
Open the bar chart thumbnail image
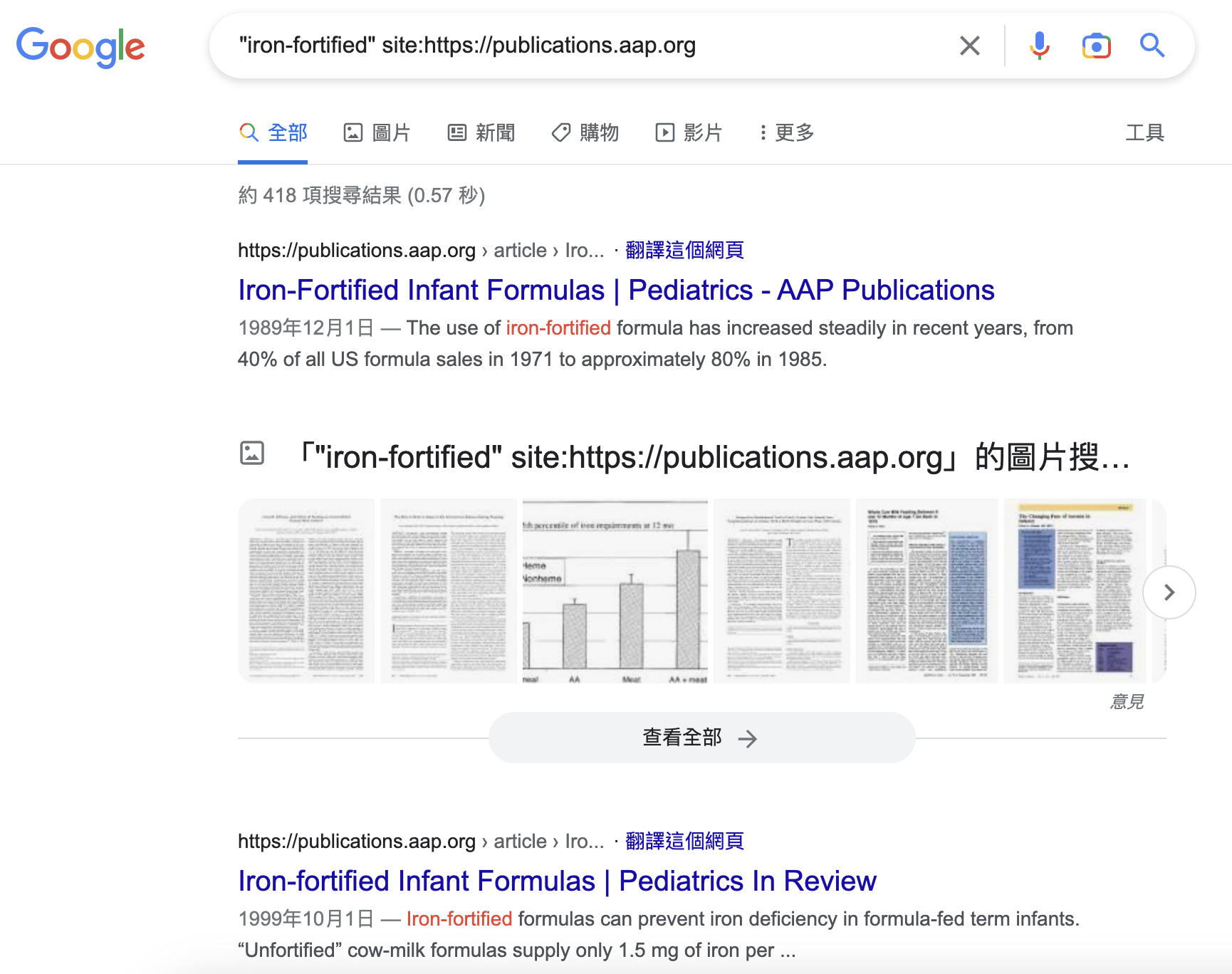click(615, 591)
